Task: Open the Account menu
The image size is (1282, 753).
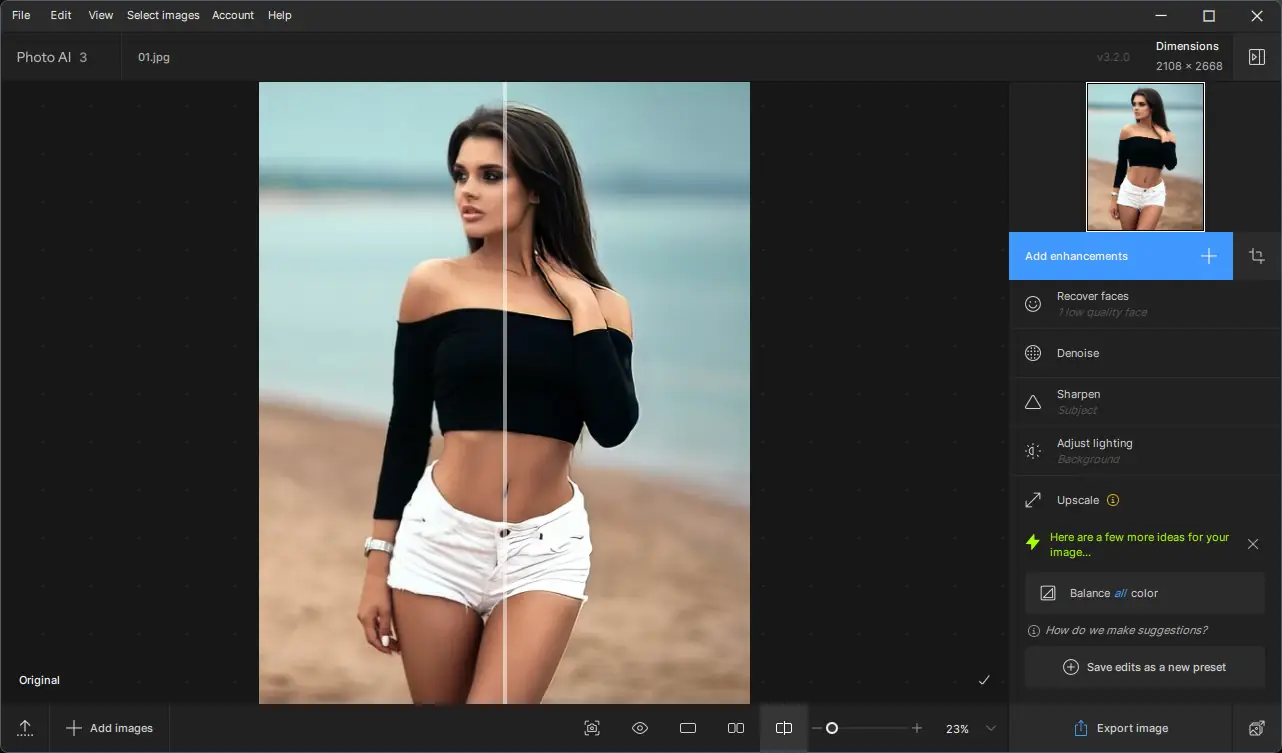Action: point(233,15)
